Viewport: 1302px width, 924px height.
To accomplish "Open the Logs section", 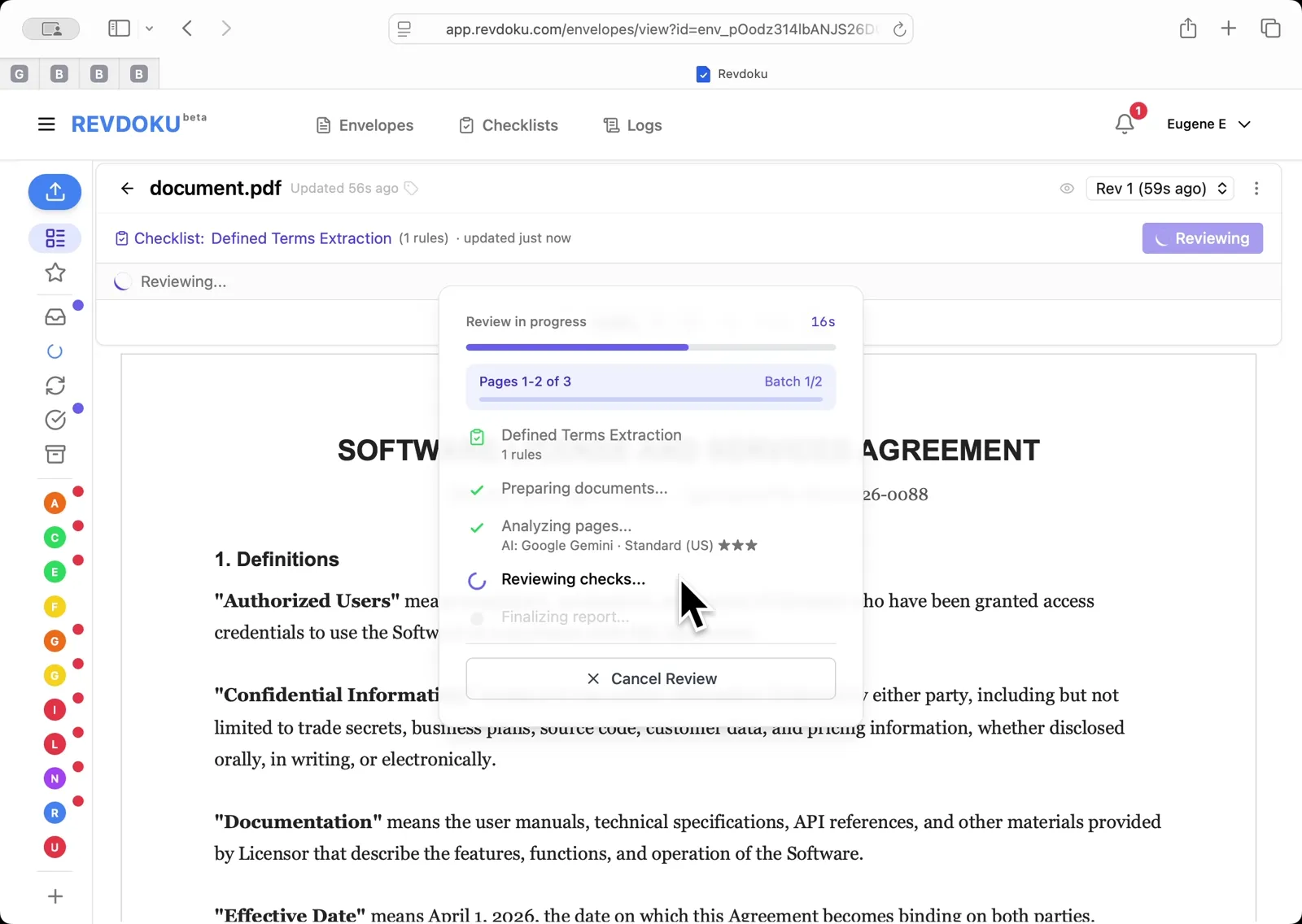I will pyautogui.click(x=632, y=125).
